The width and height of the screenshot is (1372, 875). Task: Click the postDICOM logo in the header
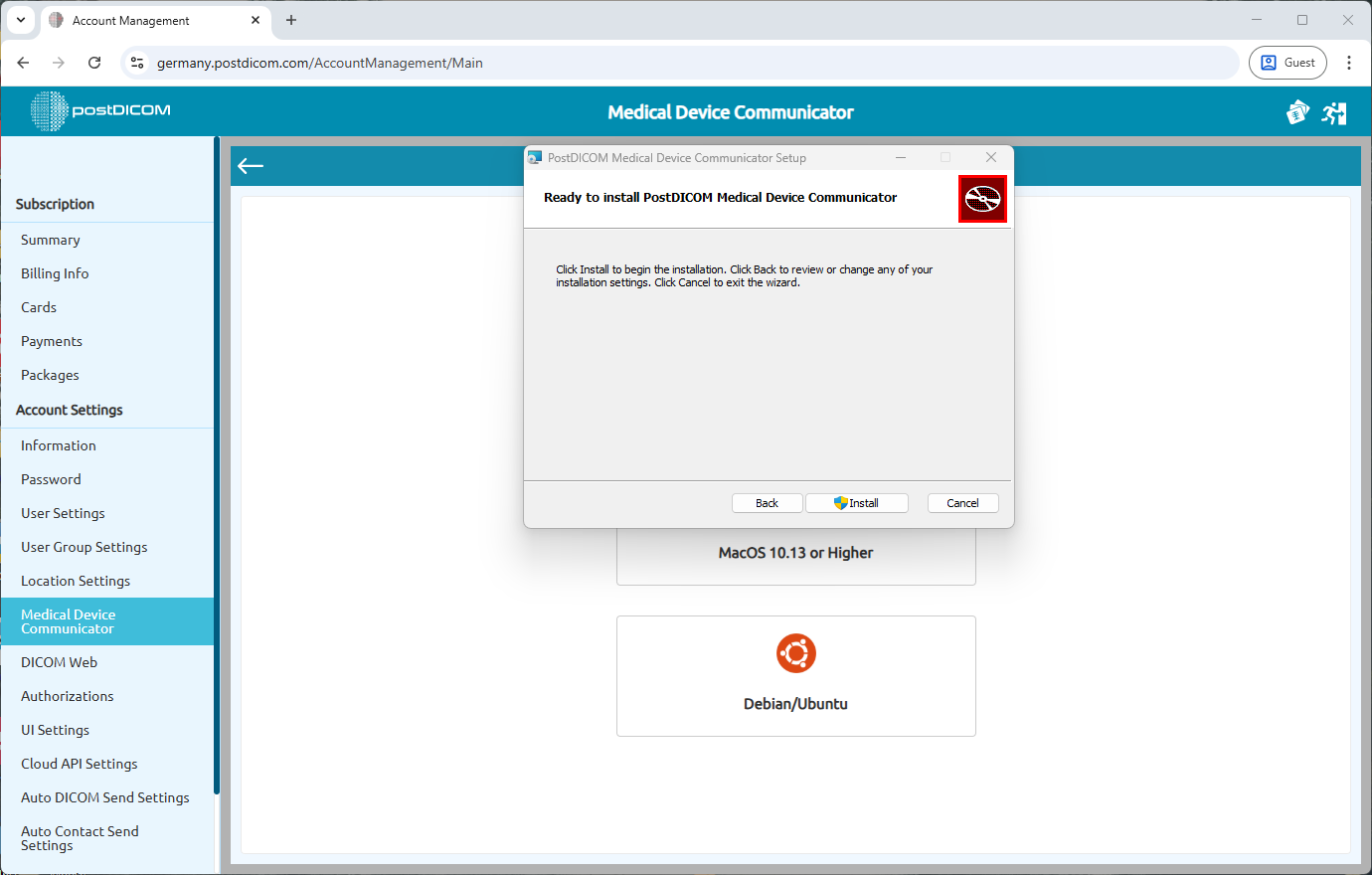(x=99, y=111)
